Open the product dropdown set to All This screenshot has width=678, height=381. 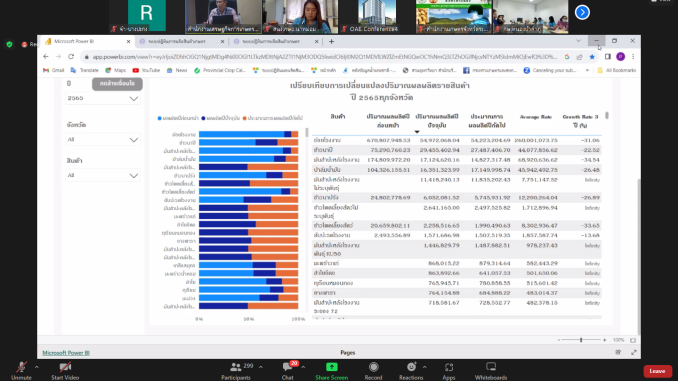coord(102,176)
